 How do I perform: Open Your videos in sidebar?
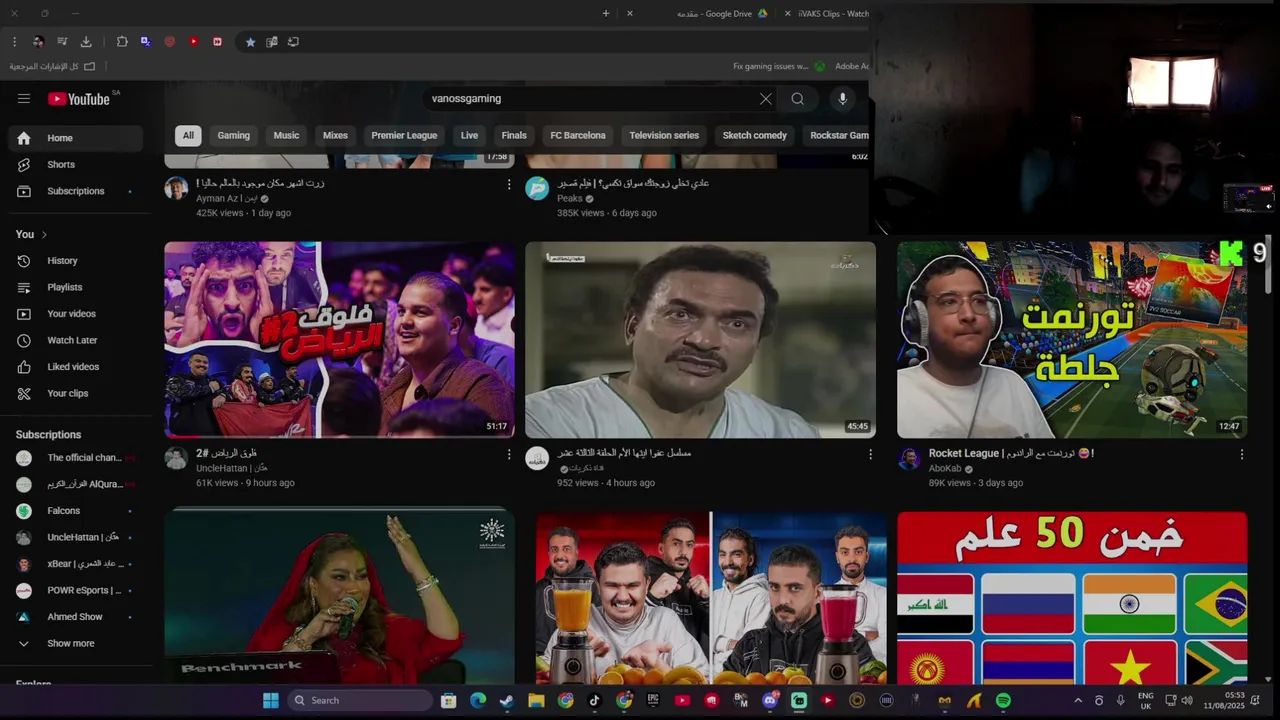76,314
